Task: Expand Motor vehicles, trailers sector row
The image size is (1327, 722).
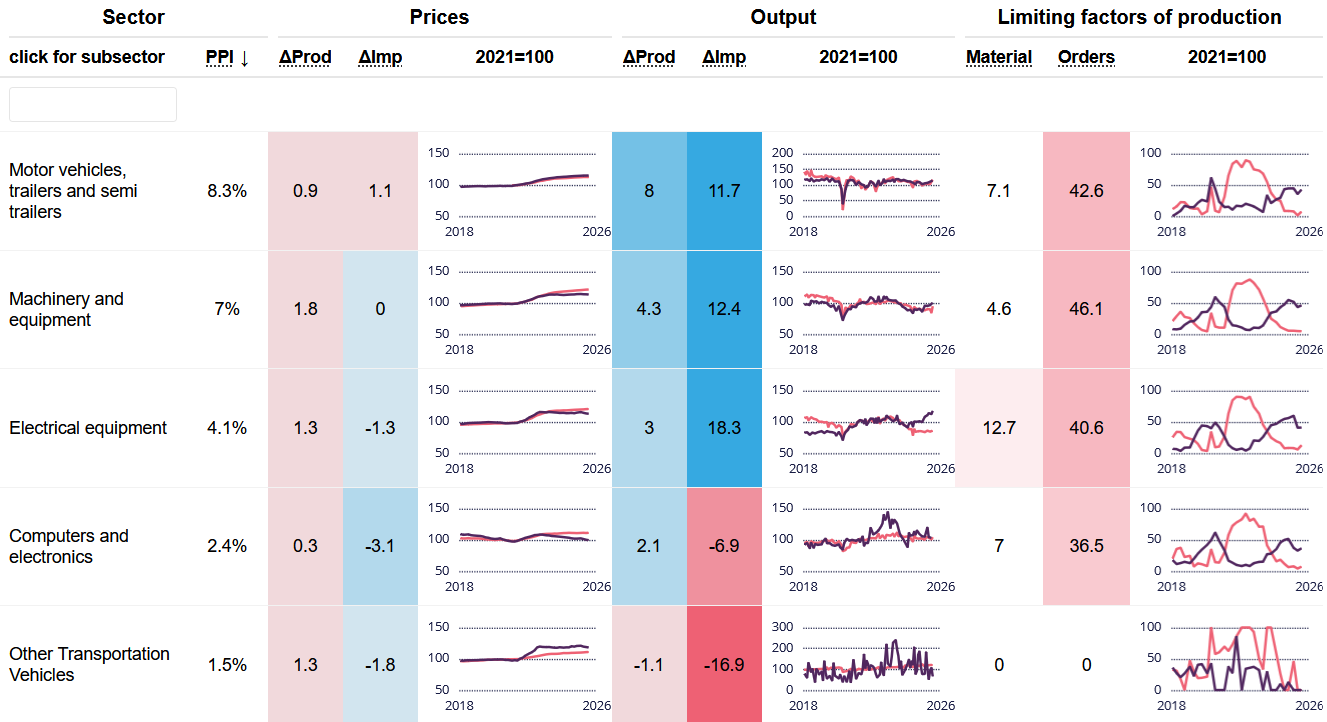Action: click(x=73, y=190)
